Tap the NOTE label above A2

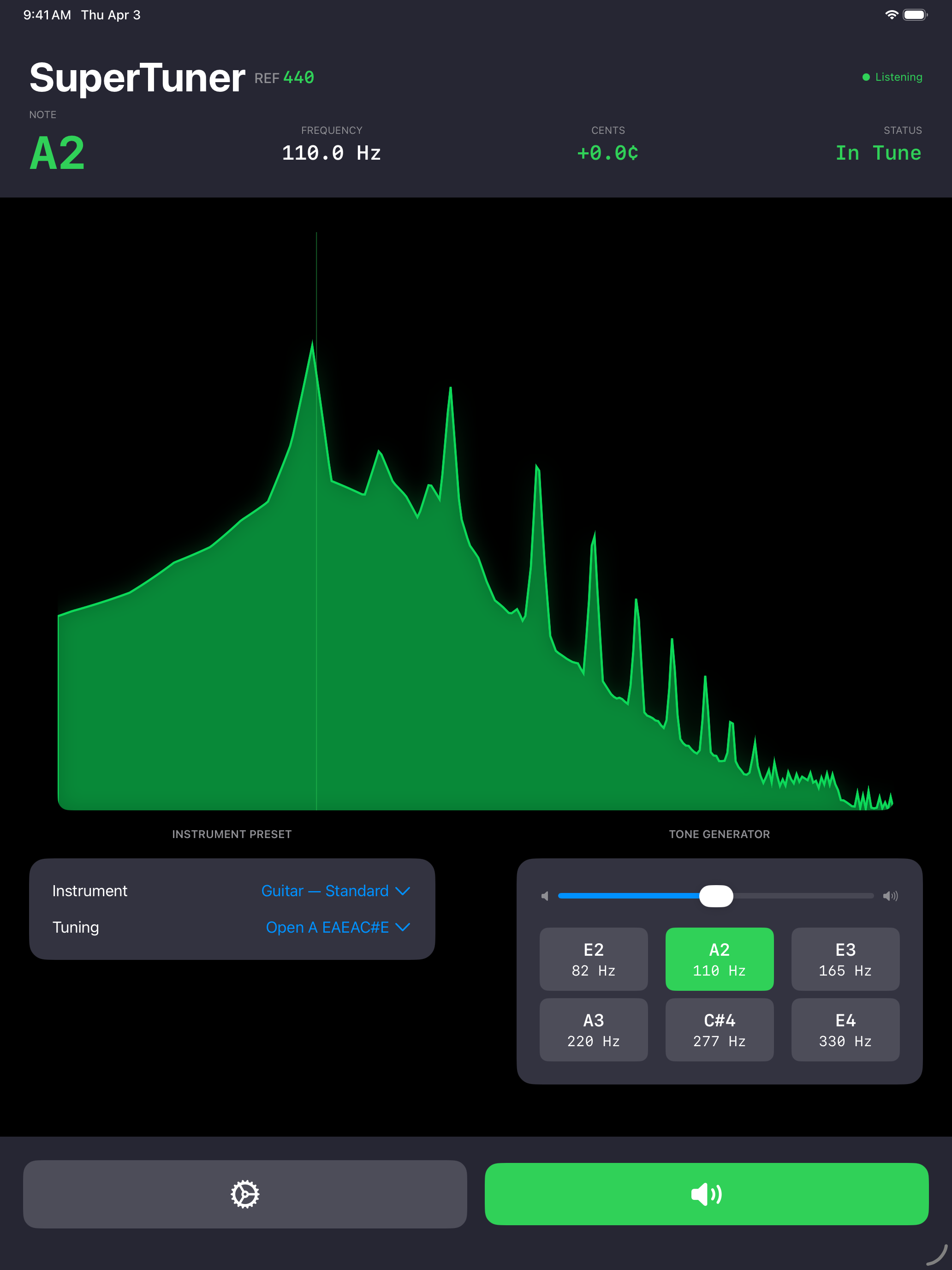42,115
